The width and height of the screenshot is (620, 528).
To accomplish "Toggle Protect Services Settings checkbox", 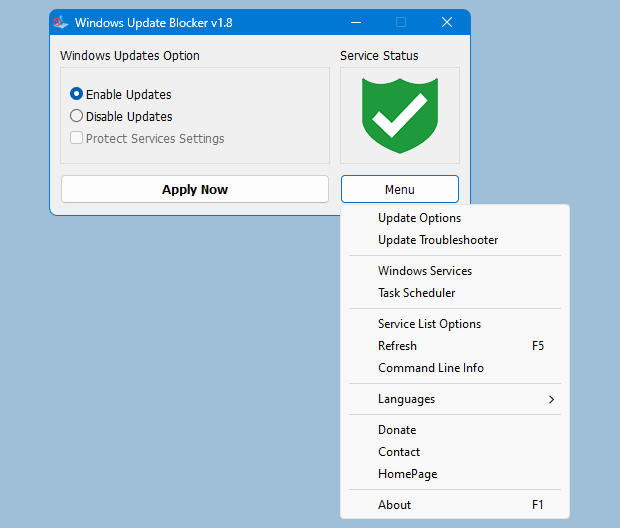I will 77,139.
